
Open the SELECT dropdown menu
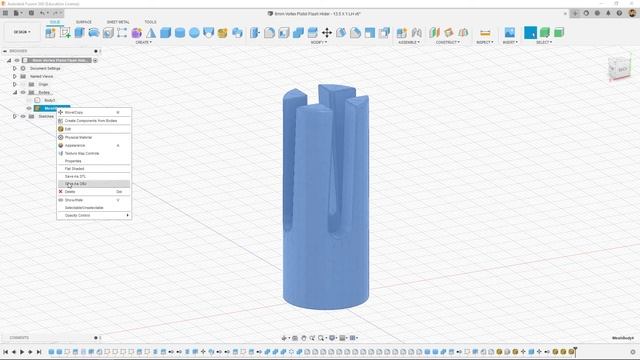(544, 42)
